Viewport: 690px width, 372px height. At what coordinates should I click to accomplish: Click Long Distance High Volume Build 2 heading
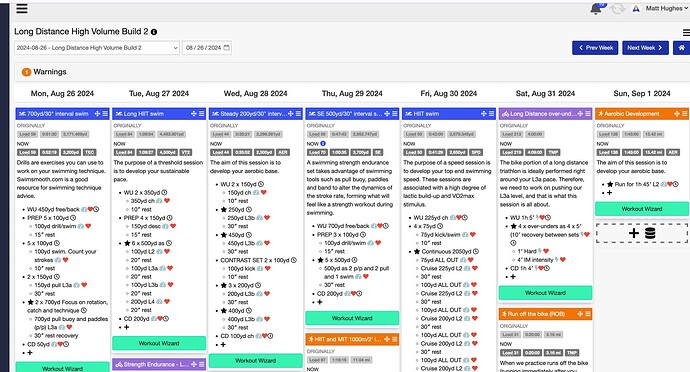click(x=81, y=32)
